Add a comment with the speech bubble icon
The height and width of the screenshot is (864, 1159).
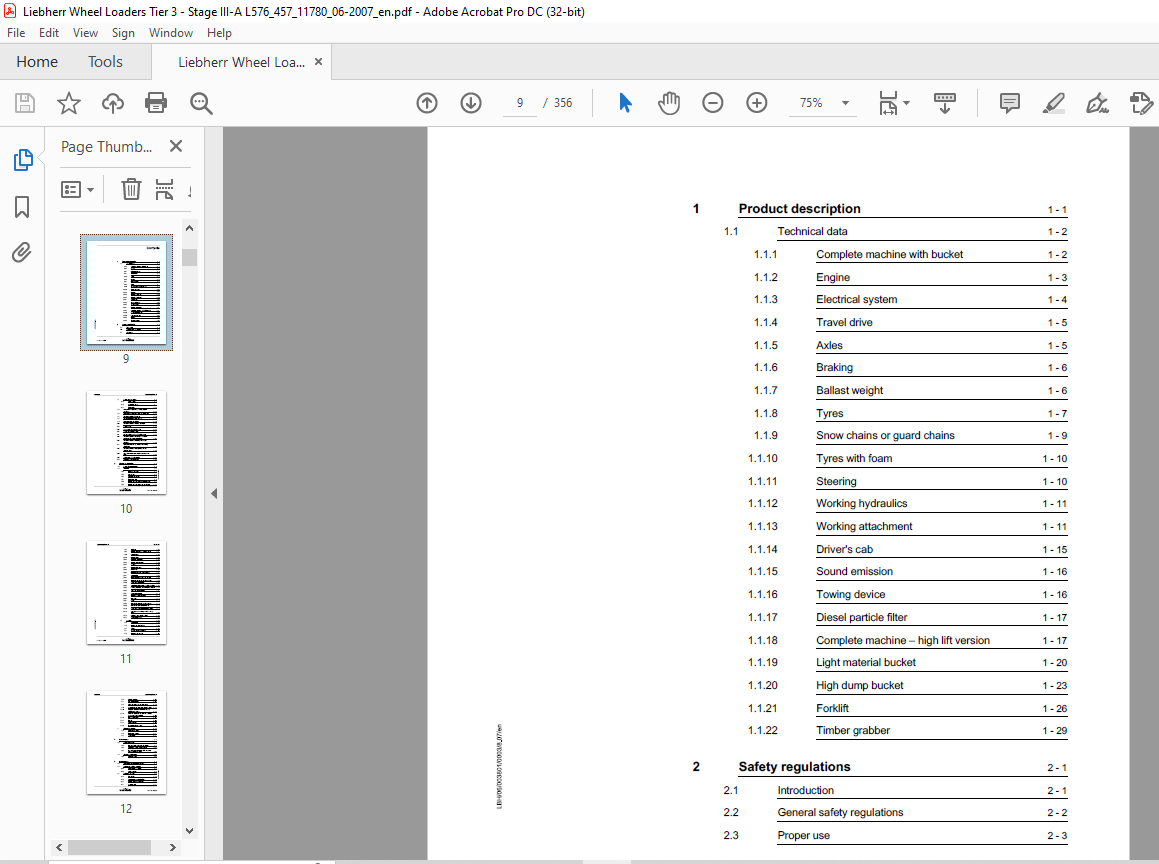pos(1010,103)
